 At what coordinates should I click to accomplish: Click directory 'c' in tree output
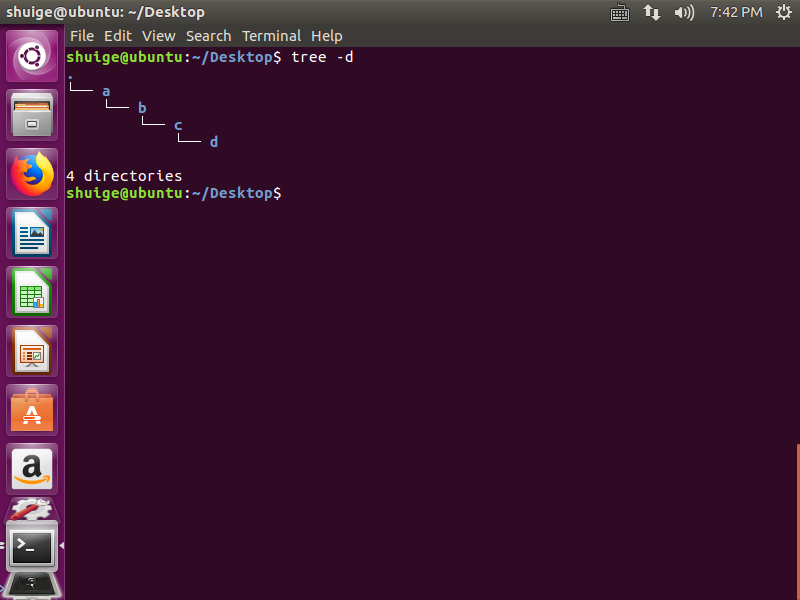178,126
